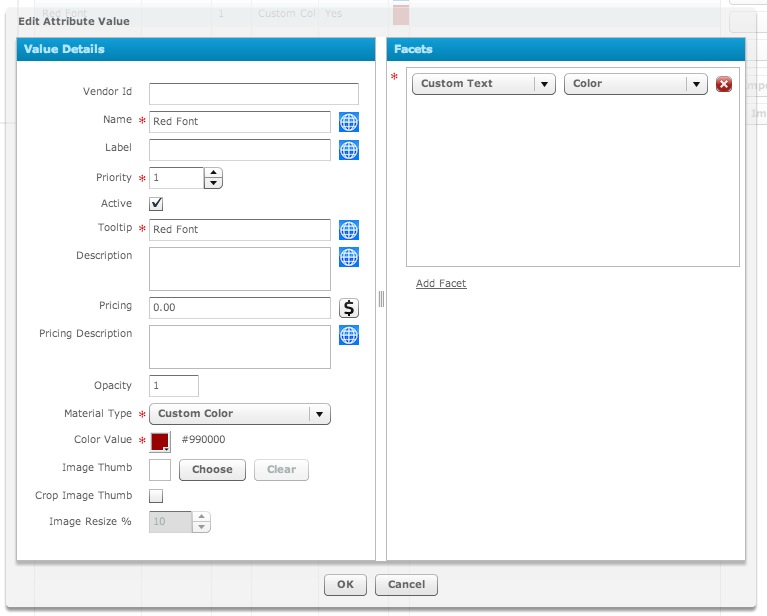This screenshot has width=767, height=616.
Task: Cancel the Edit Attribute Value dialog
Action: [x=406, y=585]
